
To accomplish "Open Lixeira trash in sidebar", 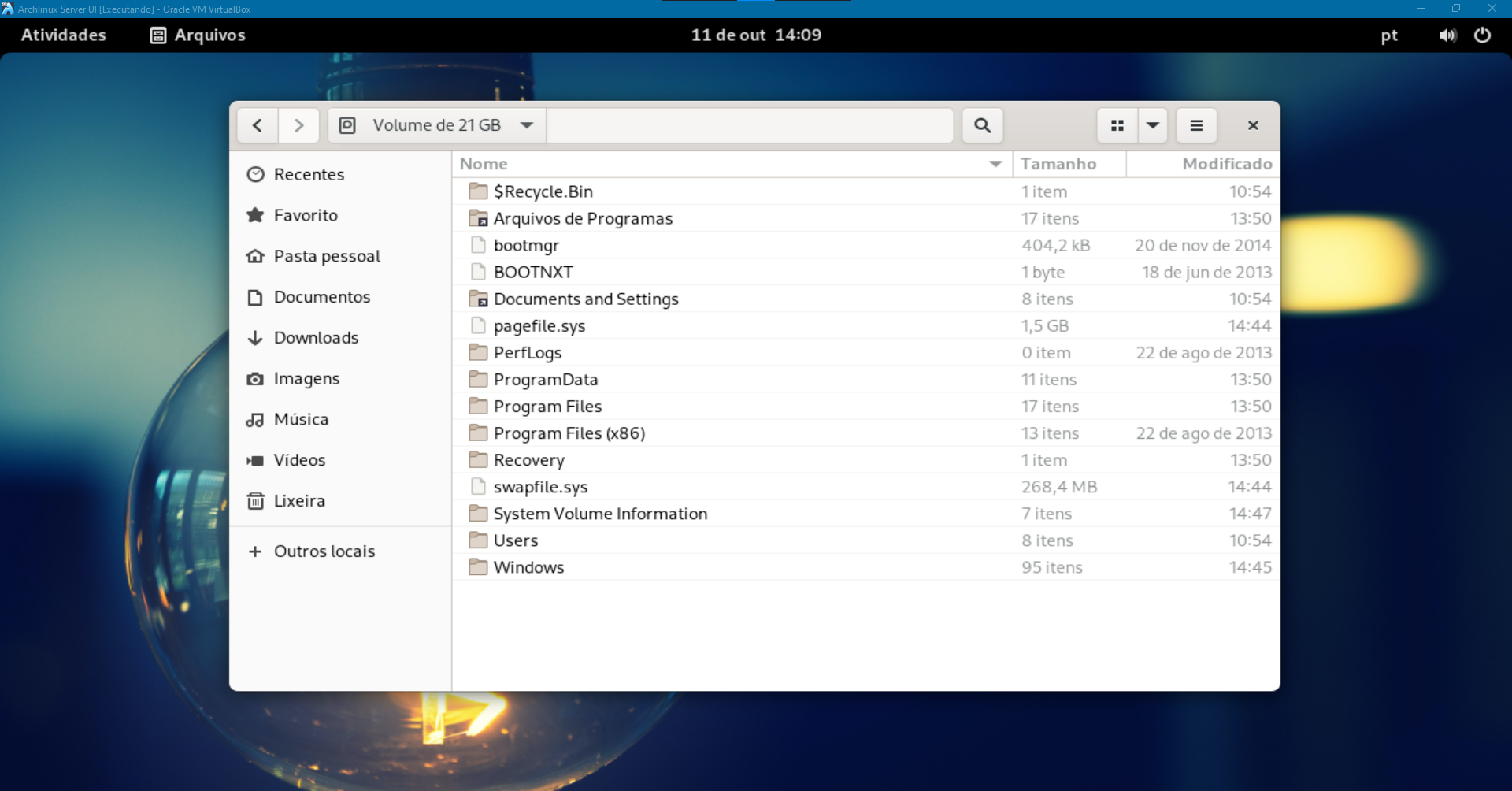I will [x=298, y=501].
